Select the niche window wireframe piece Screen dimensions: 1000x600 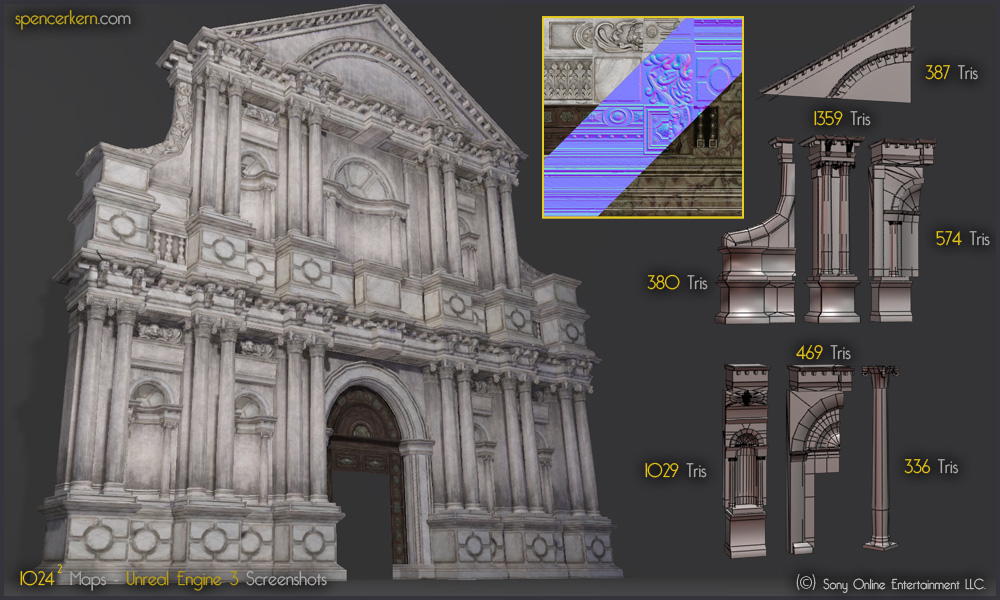tap(746, 460)
